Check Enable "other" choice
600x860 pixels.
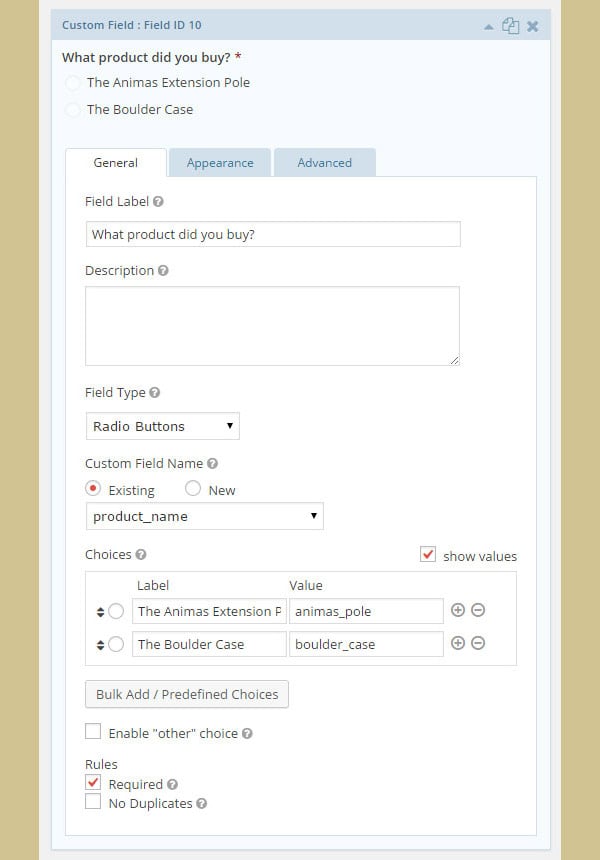[93, 731]
